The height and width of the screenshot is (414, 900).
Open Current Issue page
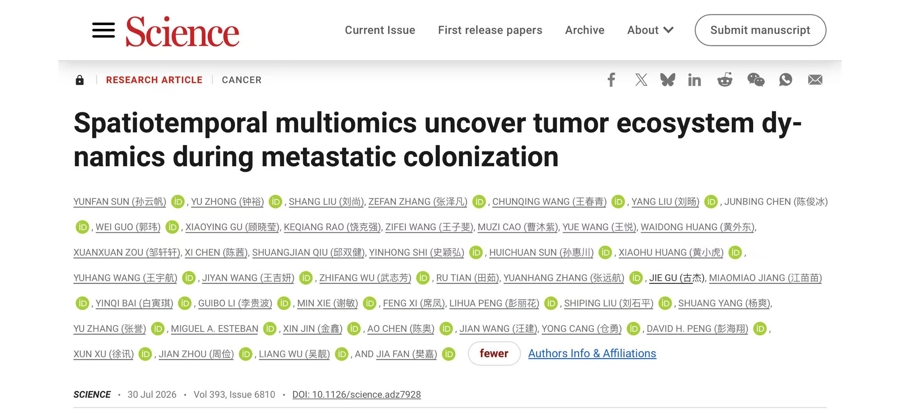click(380, 30)
